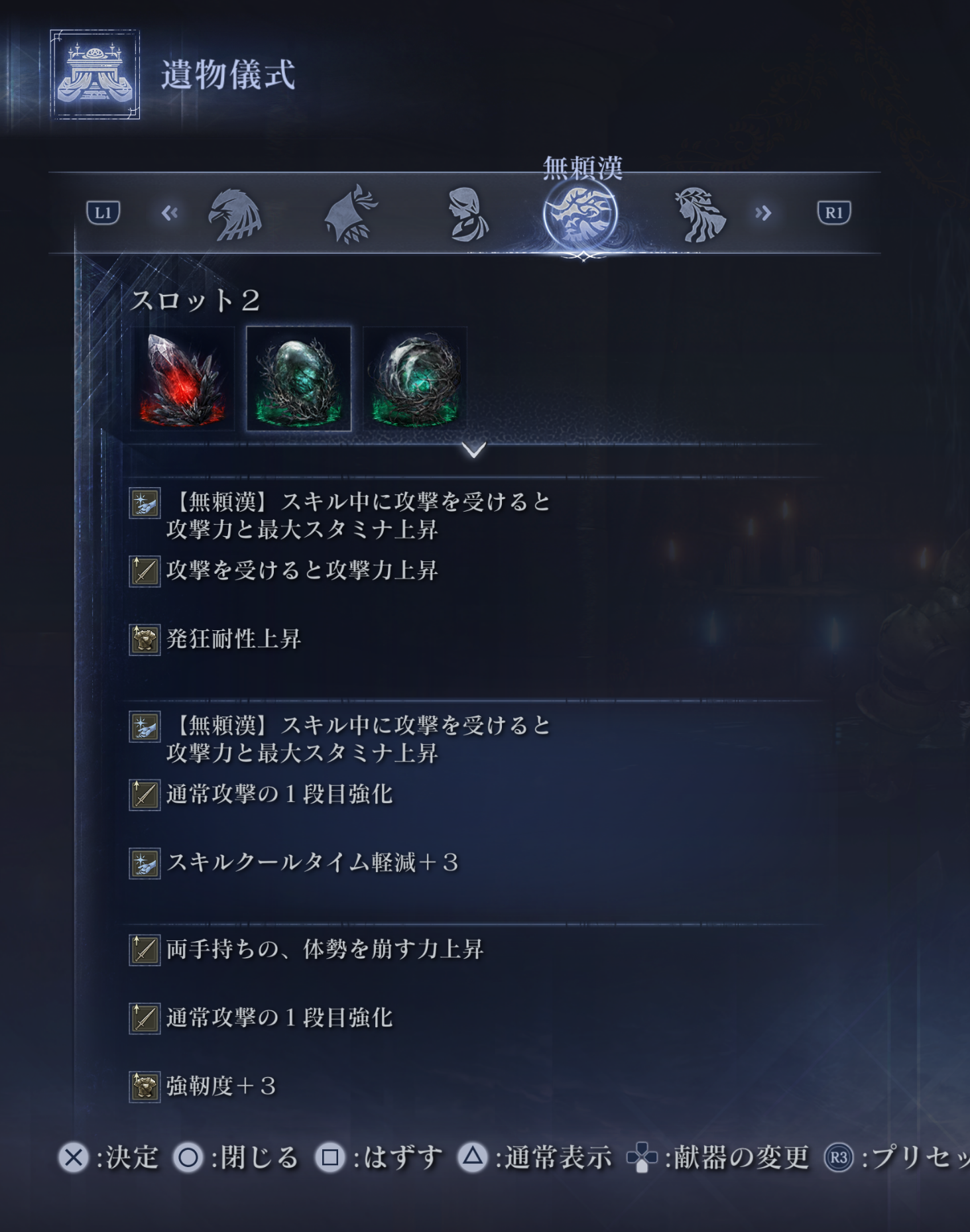Choose the highlighted 無頼漢 character emblem
This screenshot has width=970, height=1232.
tap(581, 215)
